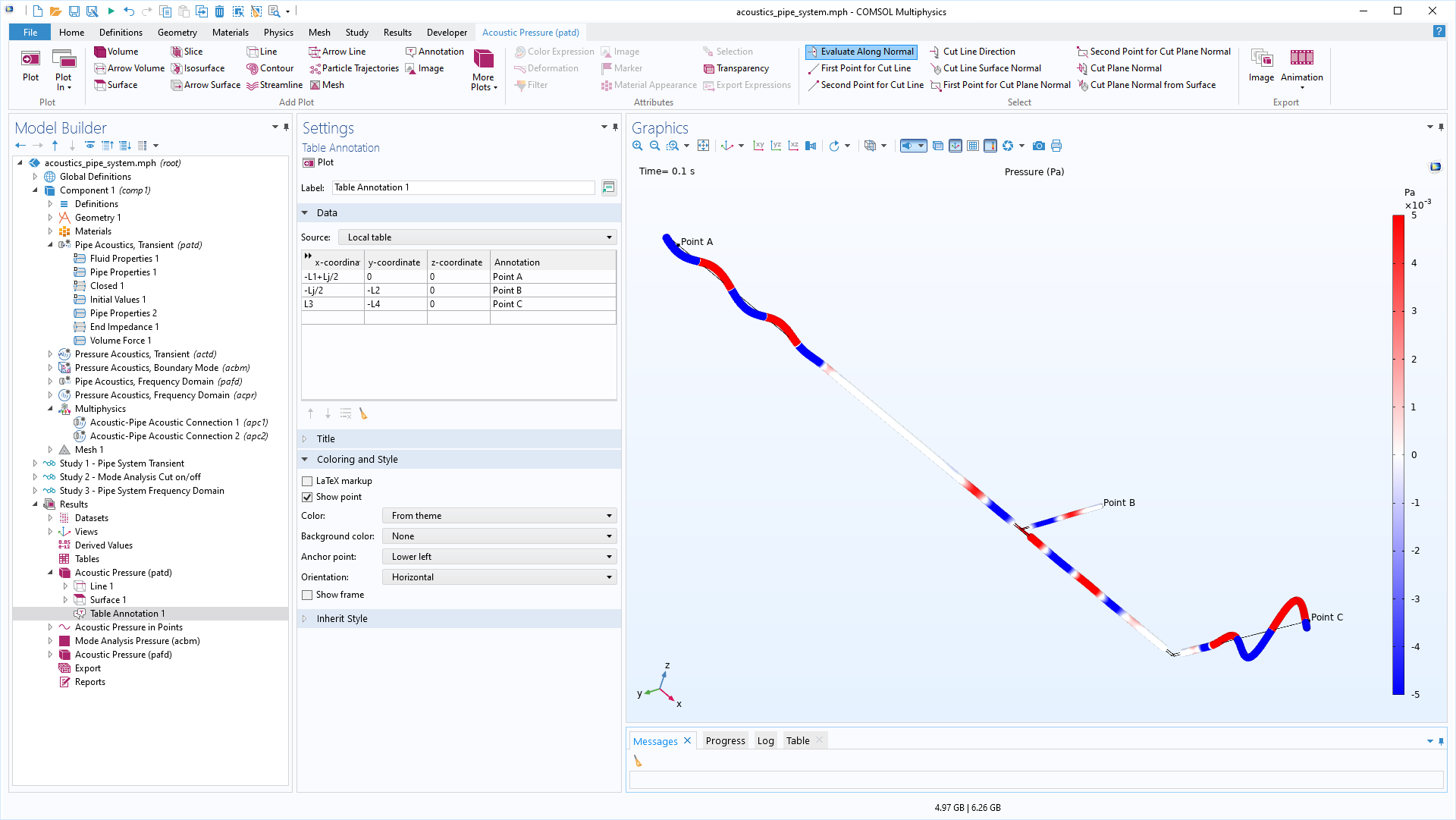Uncheck the Show point checkbox
Image resolution: width=1456 pixels, height=820 pixels.
tap(307, 497)
